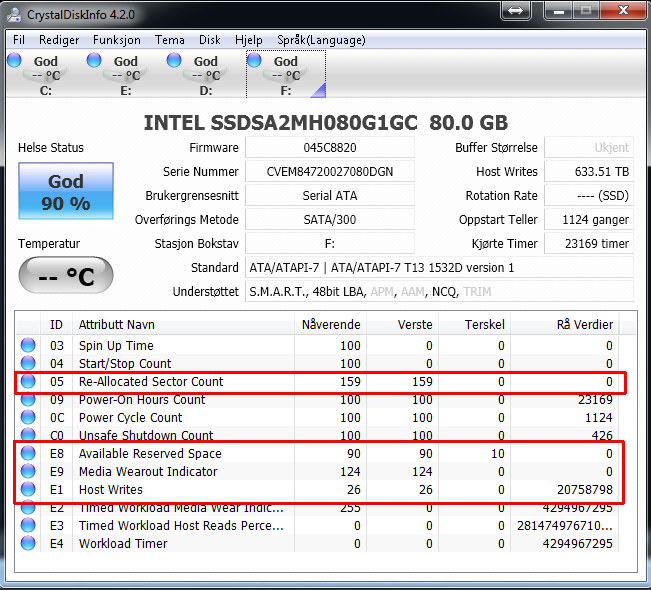This screenshot has height=590, width=651.
Task: Select the Start/Stop Count attribute row
Action: (x=318, y=363)
